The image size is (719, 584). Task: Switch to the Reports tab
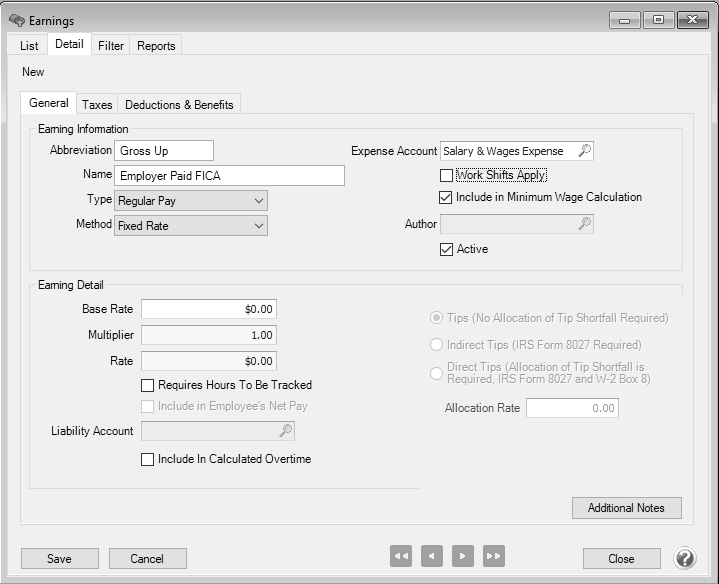[156, 46]
